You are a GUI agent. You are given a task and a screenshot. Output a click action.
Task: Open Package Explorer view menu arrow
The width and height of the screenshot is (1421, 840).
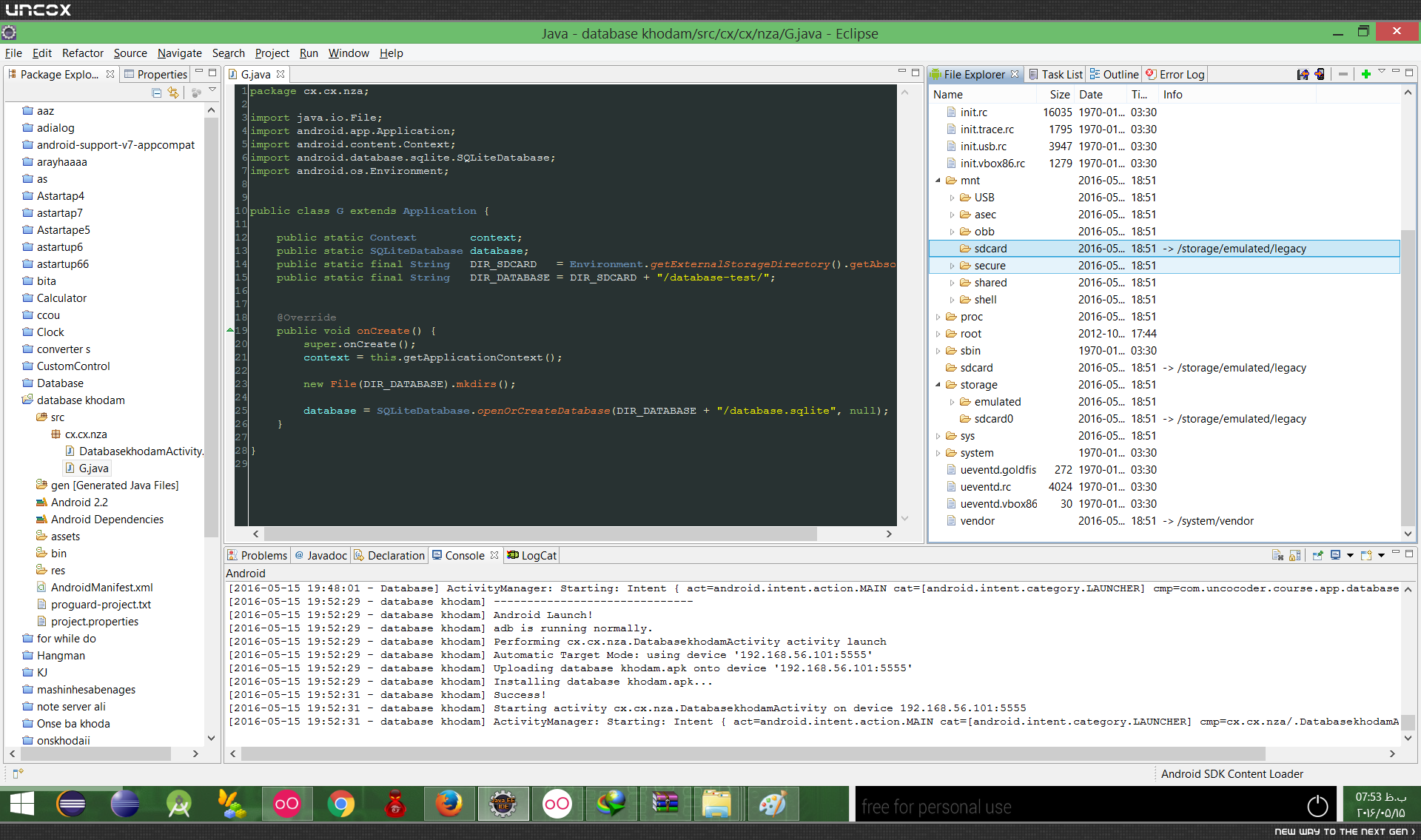point(212,90)
